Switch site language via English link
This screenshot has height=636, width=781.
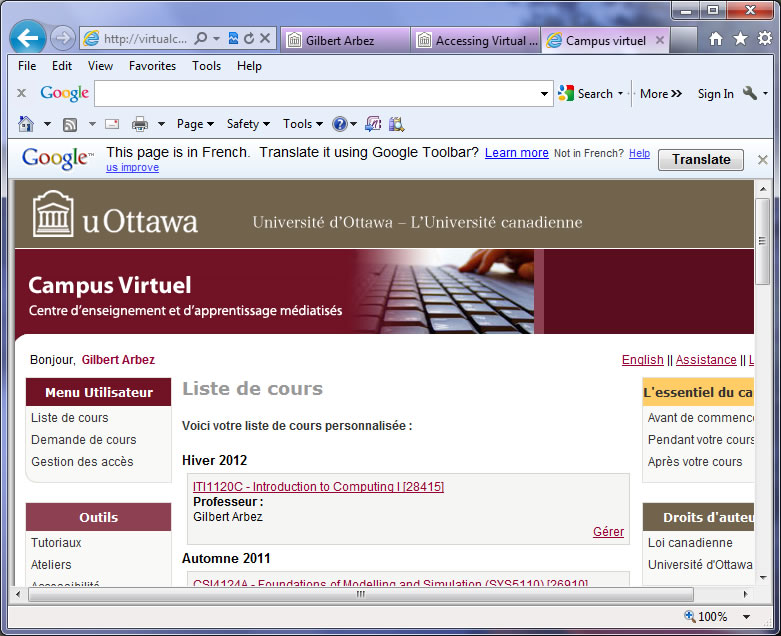(643, 360)
